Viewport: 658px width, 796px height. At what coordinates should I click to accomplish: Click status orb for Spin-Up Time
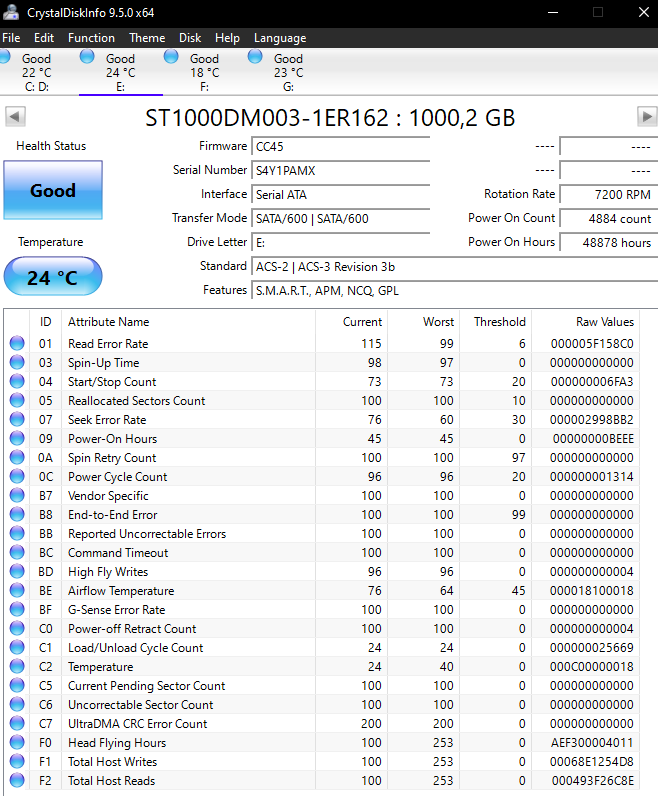click(x=17, y=362)
